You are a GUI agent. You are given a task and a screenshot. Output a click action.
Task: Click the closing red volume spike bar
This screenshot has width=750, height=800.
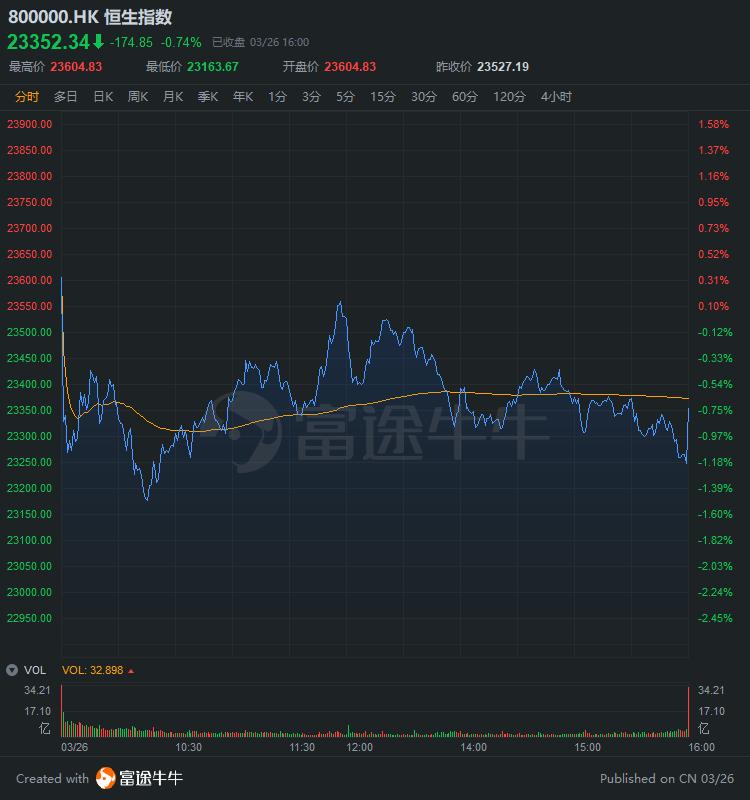(688, 712)
